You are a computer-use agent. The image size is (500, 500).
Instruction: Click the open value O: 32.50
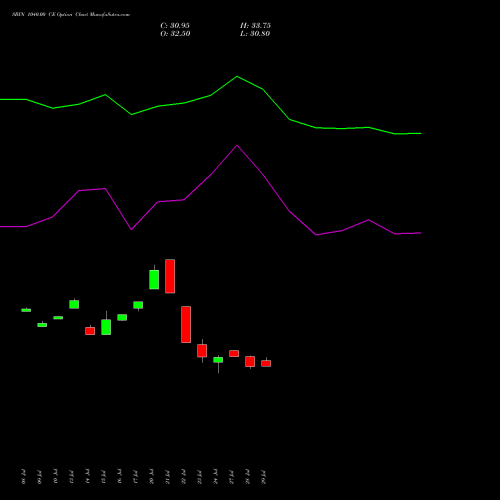(175, 34)
